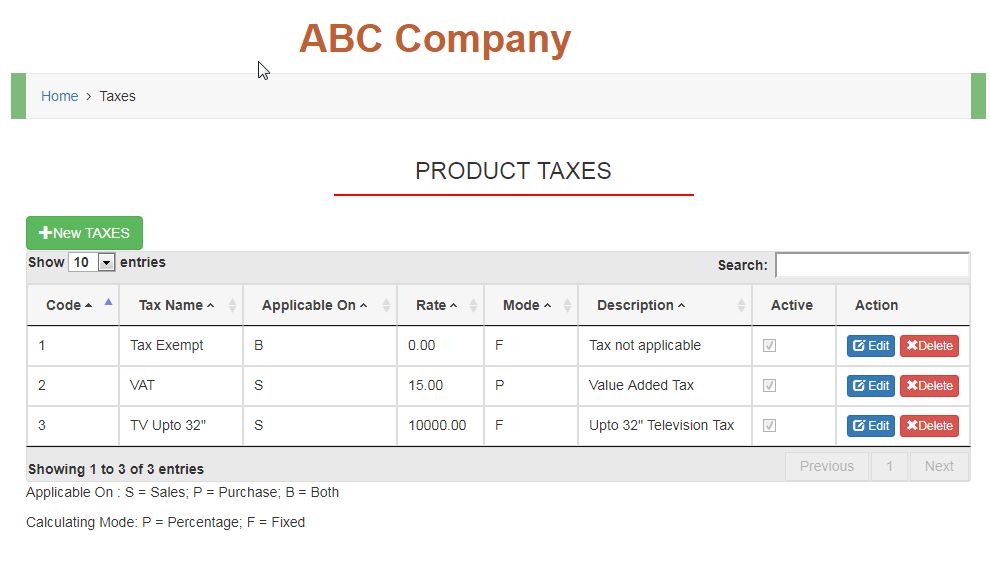Image resolution: width=990 pixels, height=572 pixels.
Task: Toggle the Active checkbox for VAT row
Action: 769,386
